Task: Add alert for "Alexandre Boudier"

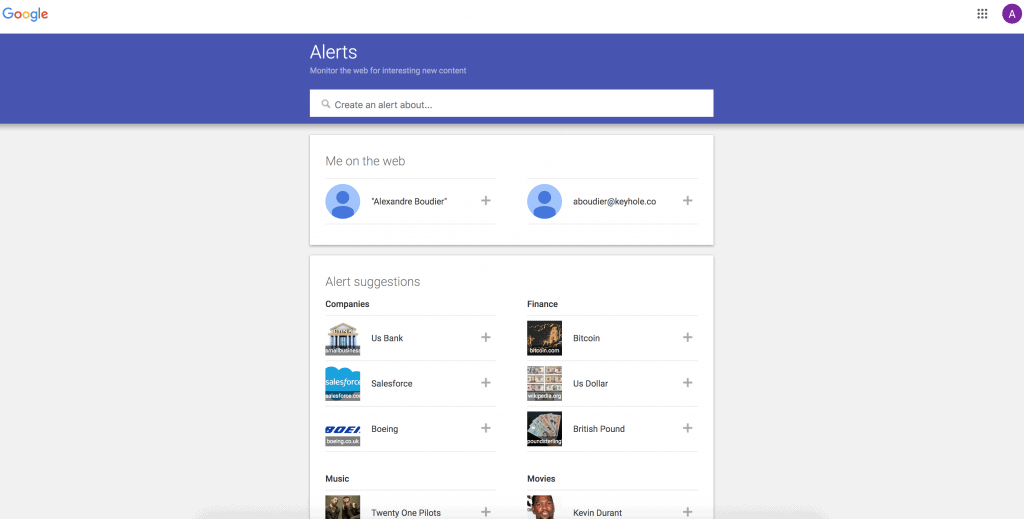Action: coord(486,200)
